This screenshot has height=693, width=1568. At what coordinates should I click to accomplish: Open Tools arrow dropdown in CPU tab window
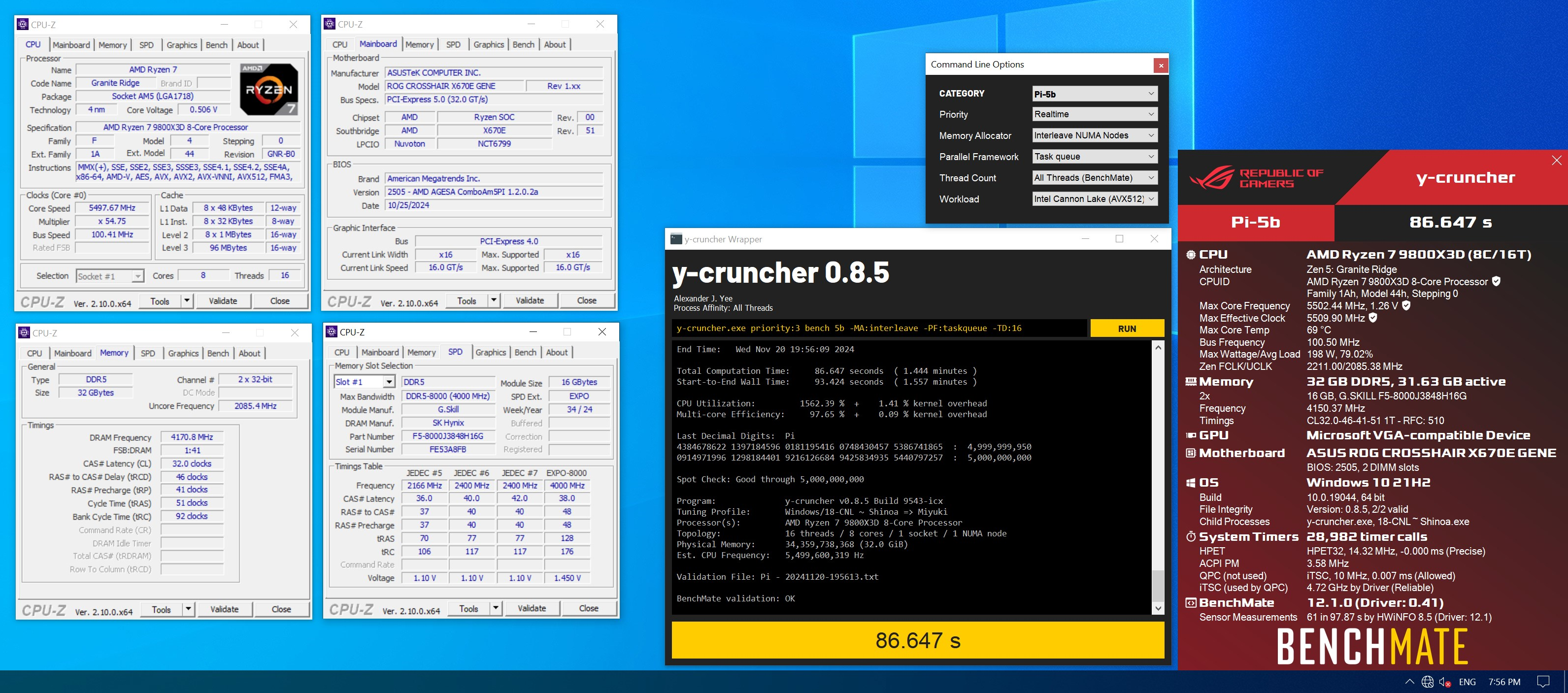[x=187, y=300]
